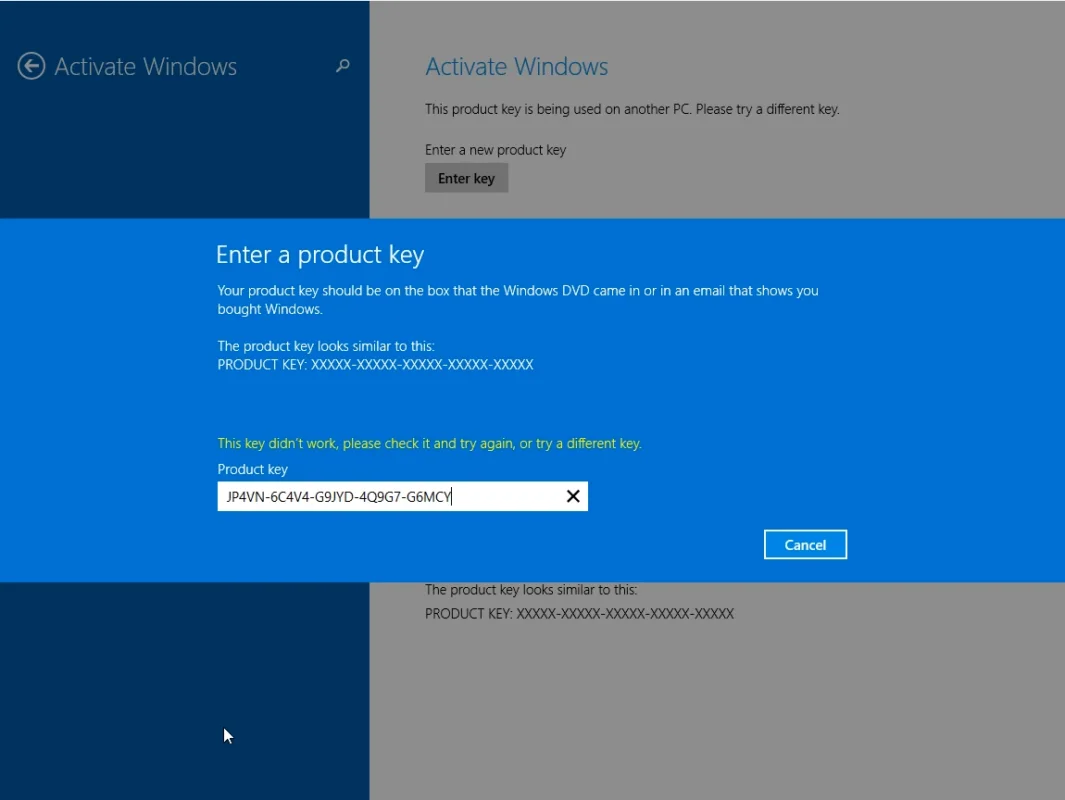The height and width of the screenshot is (800, 1065).
Task: Click the PRODUCT KEY sample text below the dialog
Action: [x=579, y=613]
